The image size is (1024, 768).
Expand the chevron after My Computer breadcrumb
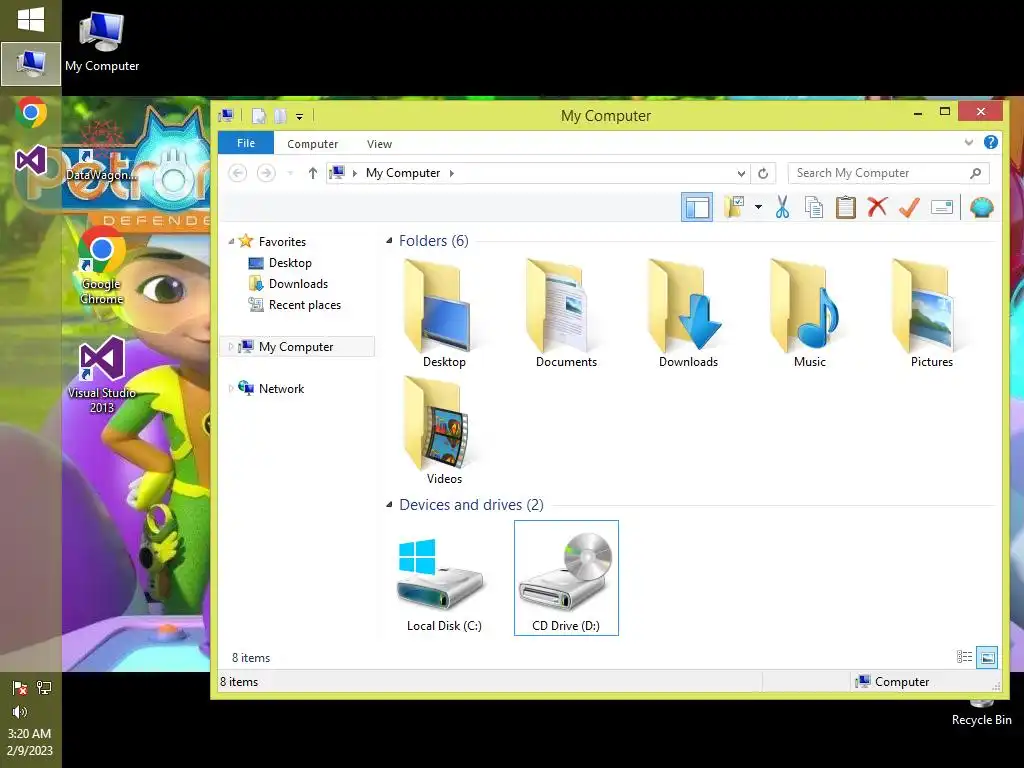(451, 173)
